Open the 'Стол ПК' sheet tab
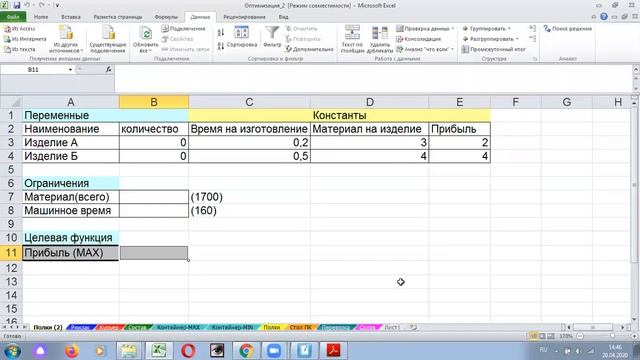The image size is (640, 360). coord(300,327)
